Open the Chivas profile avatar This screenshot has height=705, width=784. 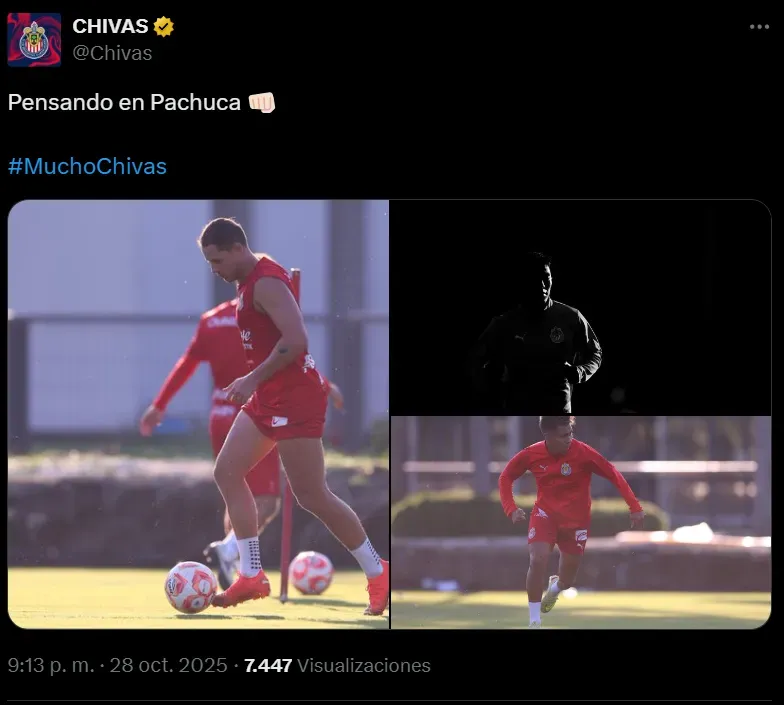click(34, 40)
